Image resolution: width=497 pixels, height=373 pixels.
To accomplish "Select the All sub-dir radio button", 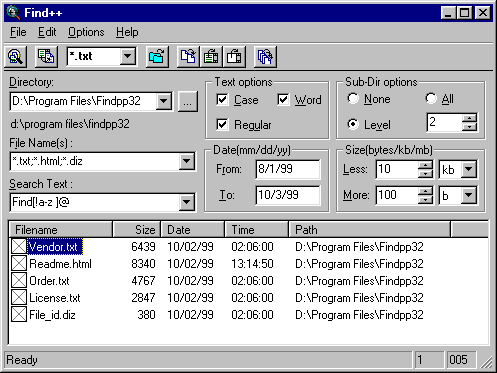I will 431,98.
